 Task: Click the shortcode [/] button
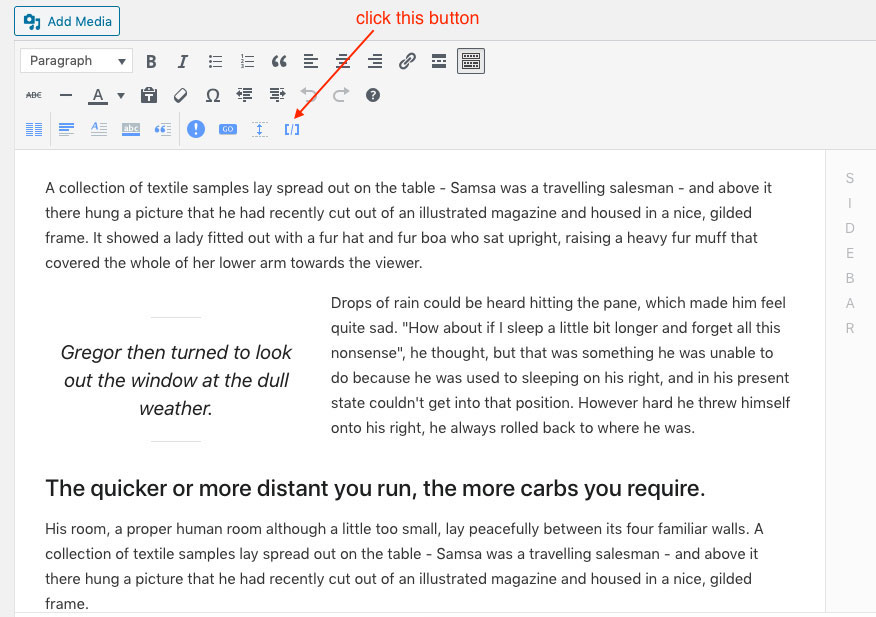[x=292, y=129]
